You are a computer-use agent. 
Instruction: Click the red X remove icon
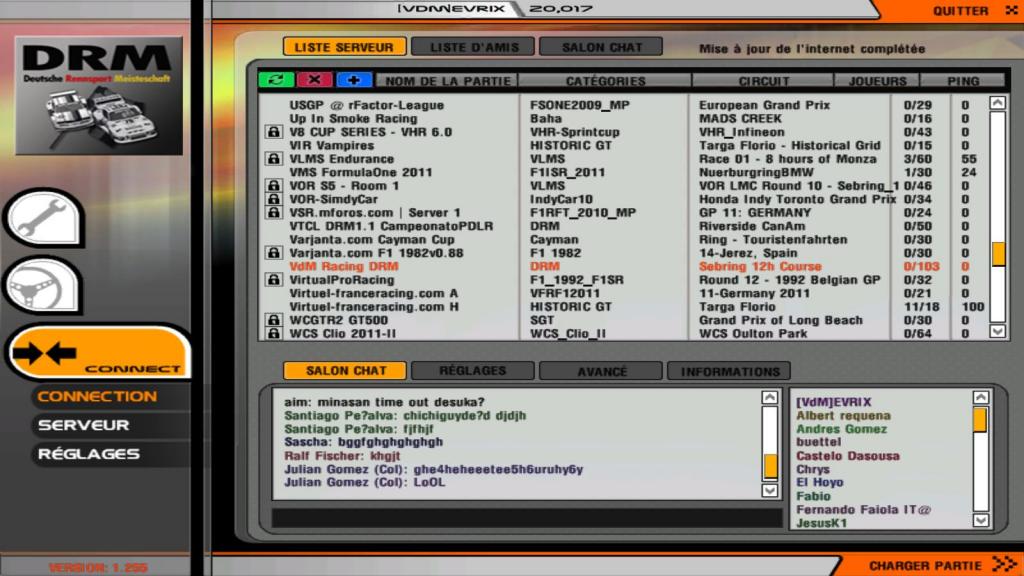pos(314,80)
